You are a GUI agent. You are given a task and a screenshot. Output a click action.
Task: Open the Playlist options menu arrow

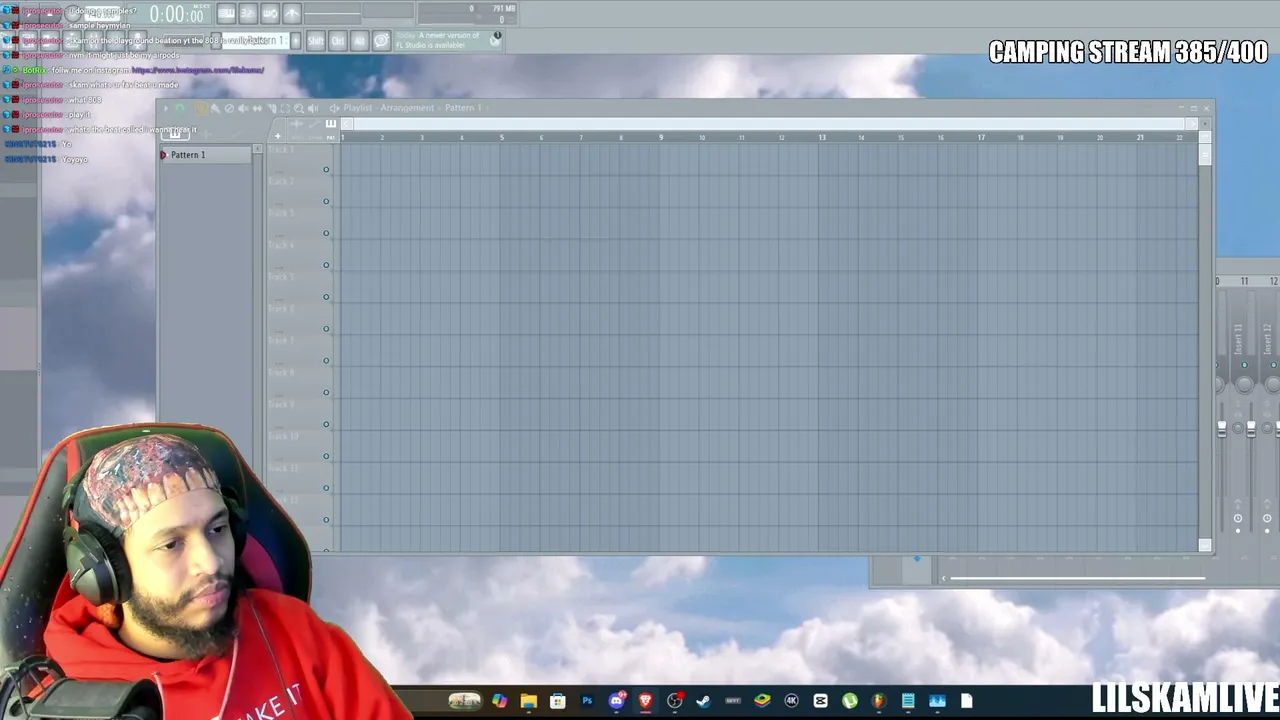pos(165,108)
